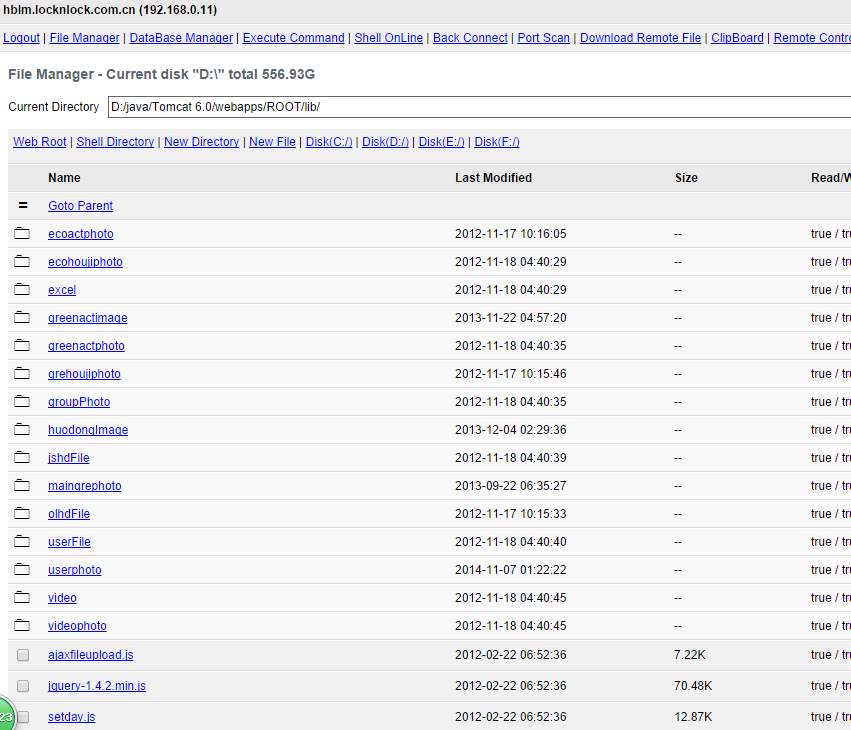
Task: Click the New File link
Action: [x=272, y=142]
